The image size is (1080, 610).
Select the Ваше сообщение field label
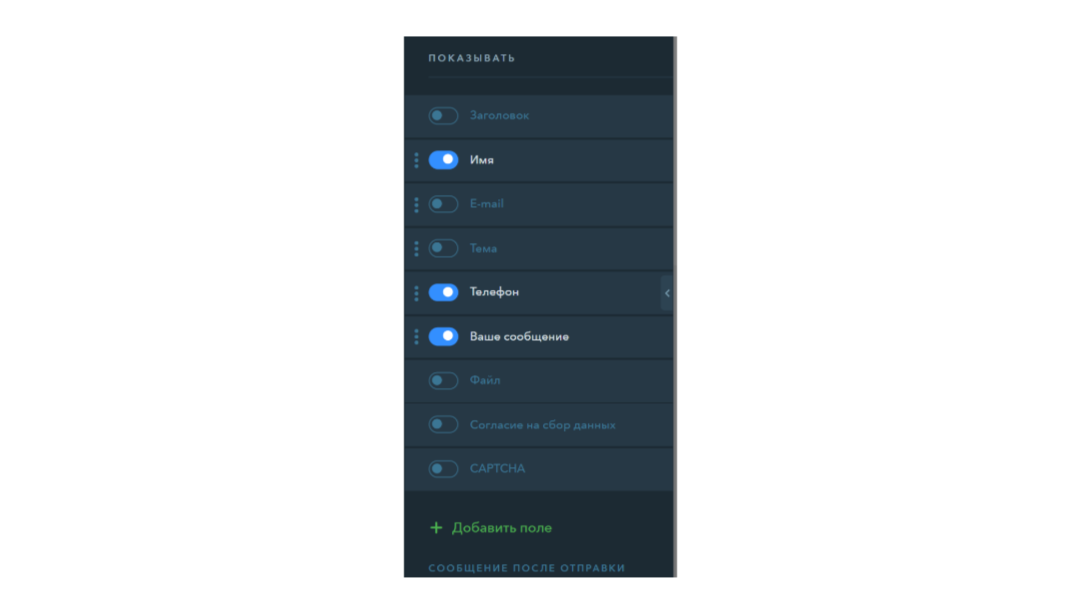[519, 337]
